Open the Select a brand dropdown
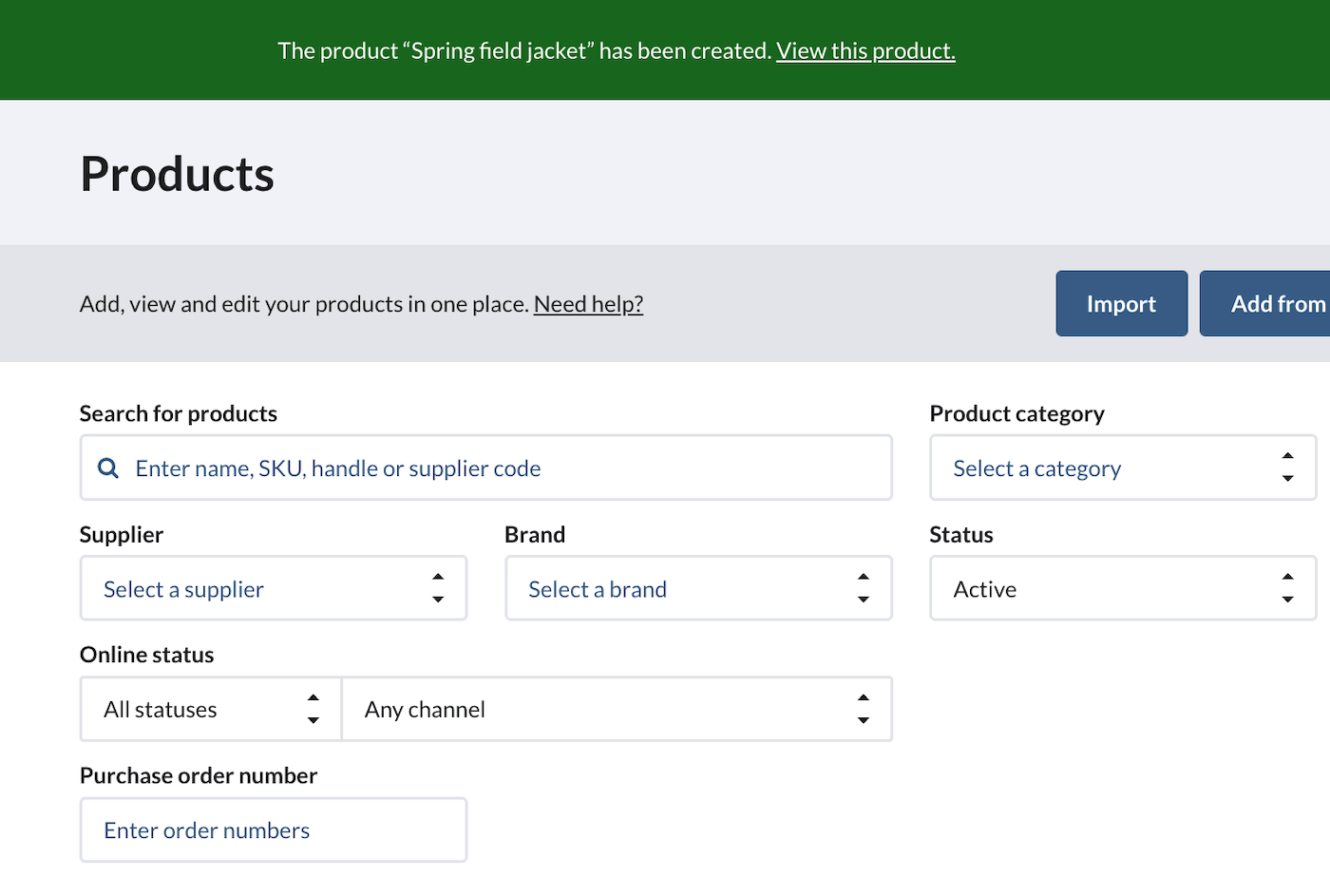 (x=698, y=588)
